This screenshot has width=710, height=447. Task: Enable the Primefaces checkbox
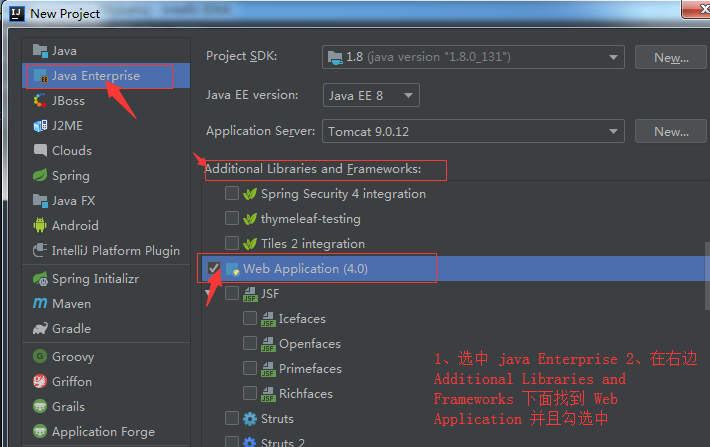tap(250, 368)
